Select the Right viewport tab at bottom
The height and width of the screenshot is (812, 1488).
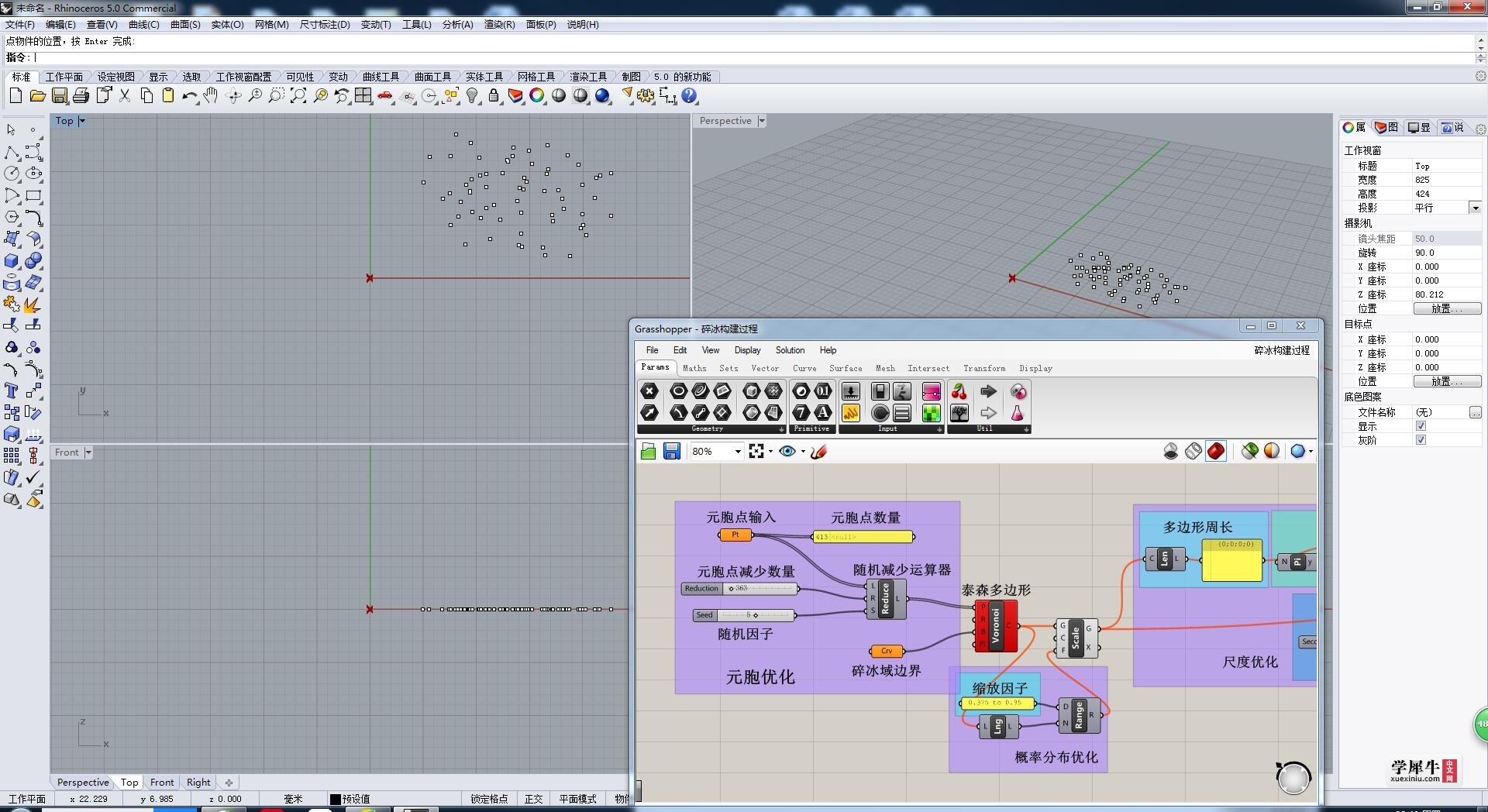click(198, 783)
